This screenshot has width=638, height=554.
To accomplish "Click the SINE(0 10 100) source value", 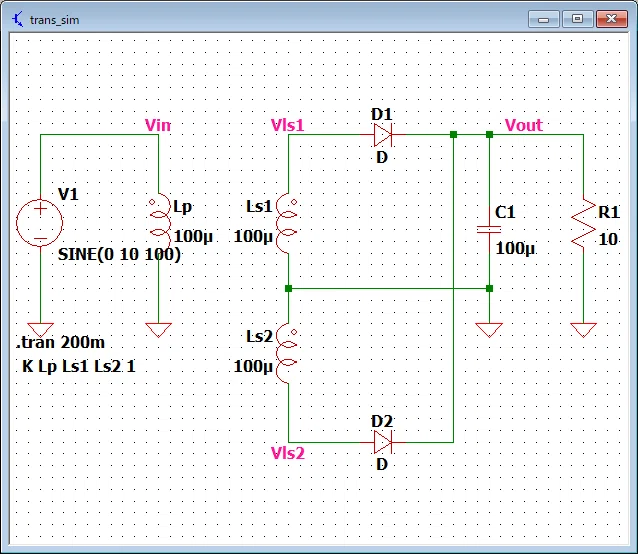I will point(119,255).
